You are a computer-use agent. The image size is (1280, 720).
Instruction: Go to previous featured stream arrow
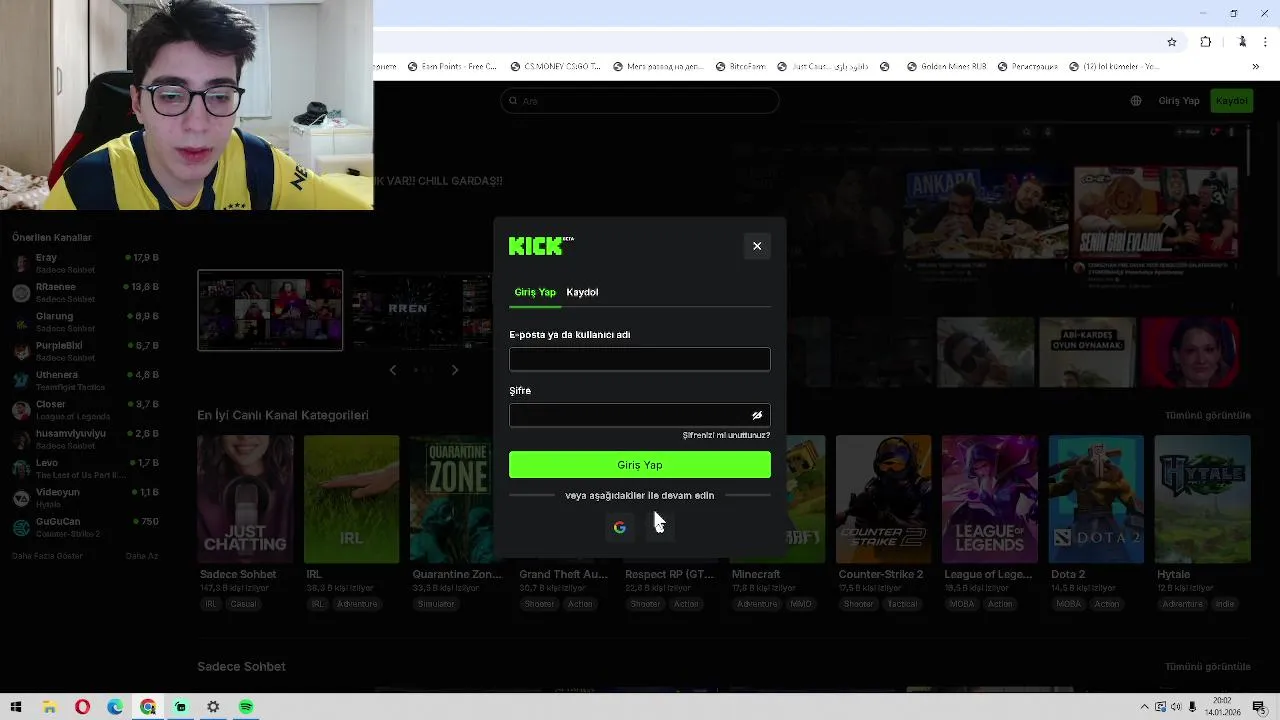click(x=393, y=370)
